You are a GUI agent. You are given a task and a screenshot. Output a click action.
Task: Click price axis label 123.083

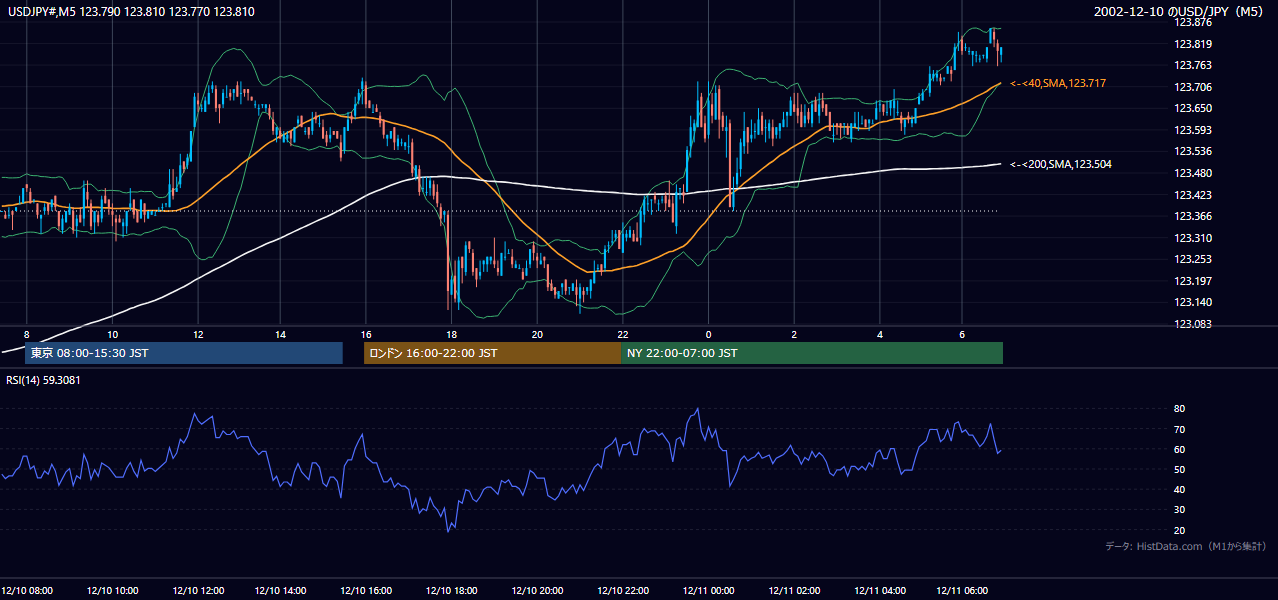tap(1192, 324)
